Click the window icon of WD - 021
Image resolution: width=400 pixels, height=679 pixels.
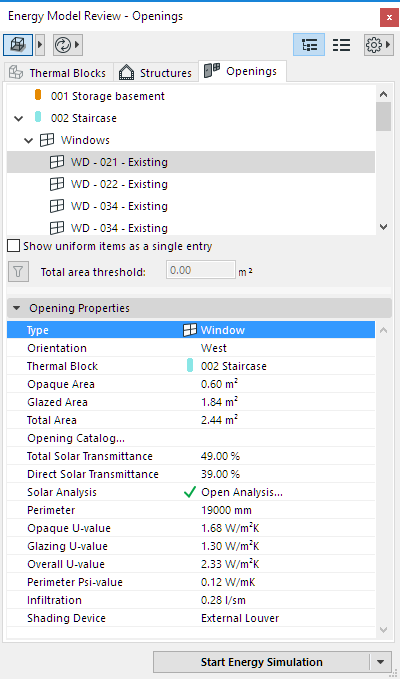(57, 162)
